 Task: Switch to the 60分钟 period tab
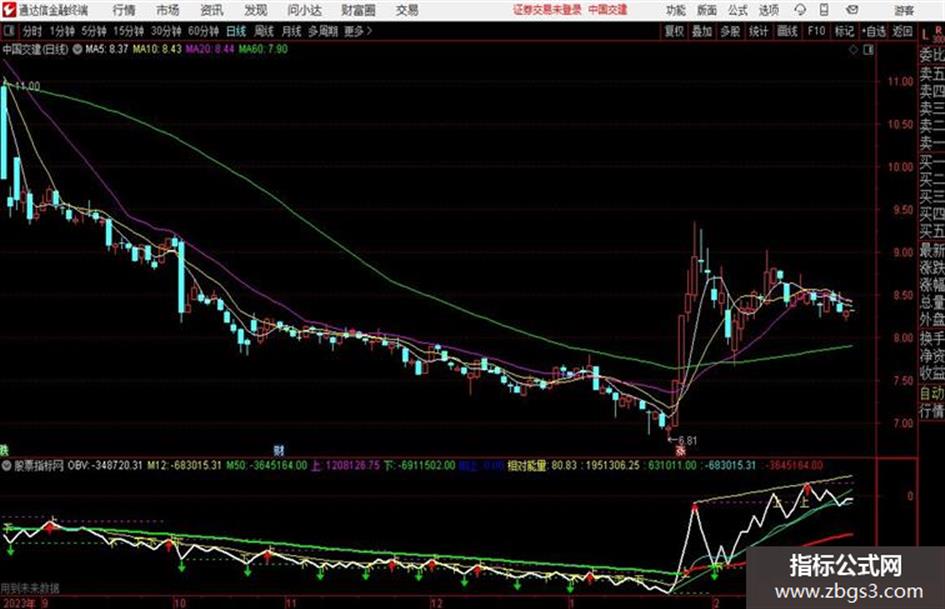[x=203, y=31]
